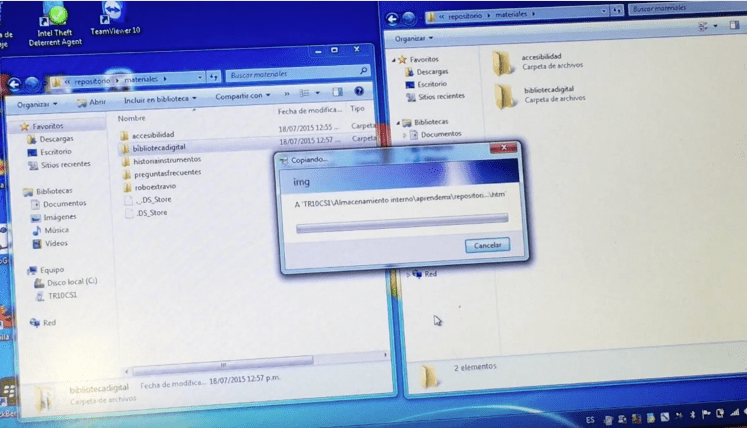Open Vídeos library in left pane

point(50,244)
